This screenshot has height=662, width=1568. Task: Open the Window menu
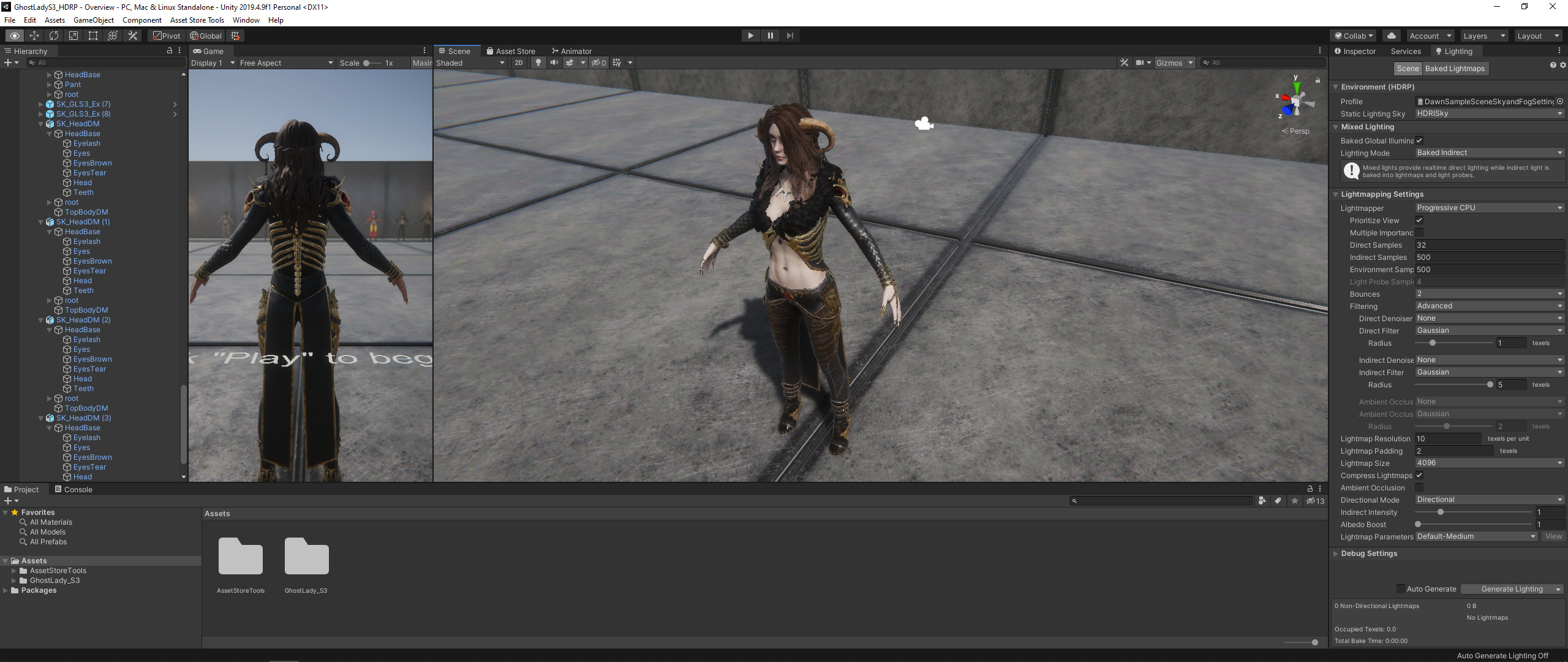click(246, 20)
